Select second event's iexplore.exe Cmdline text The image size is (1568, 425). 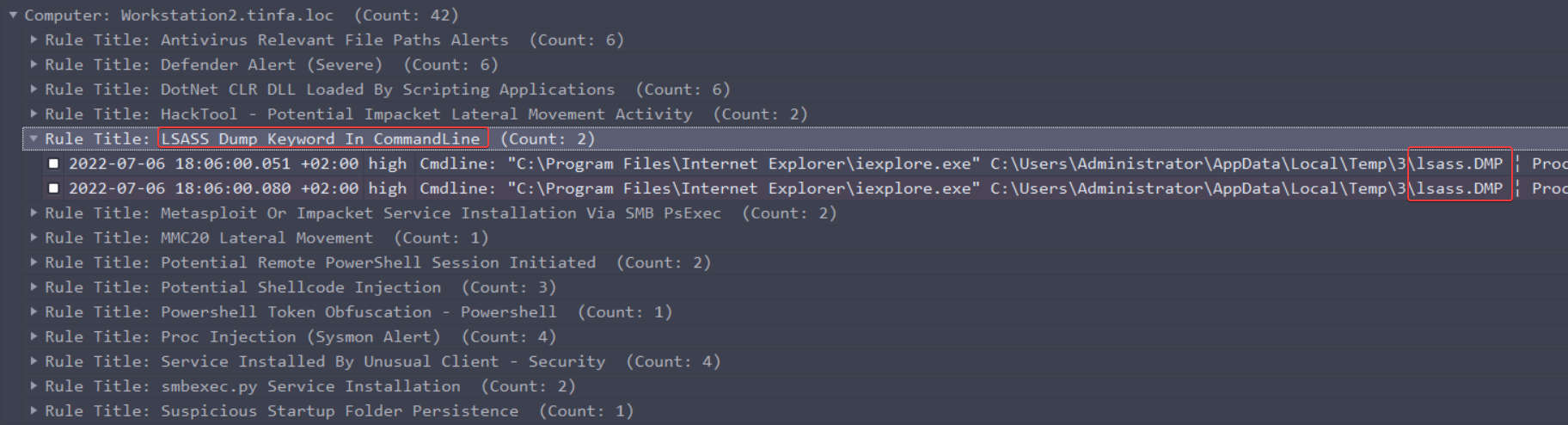tap(744, 188)
